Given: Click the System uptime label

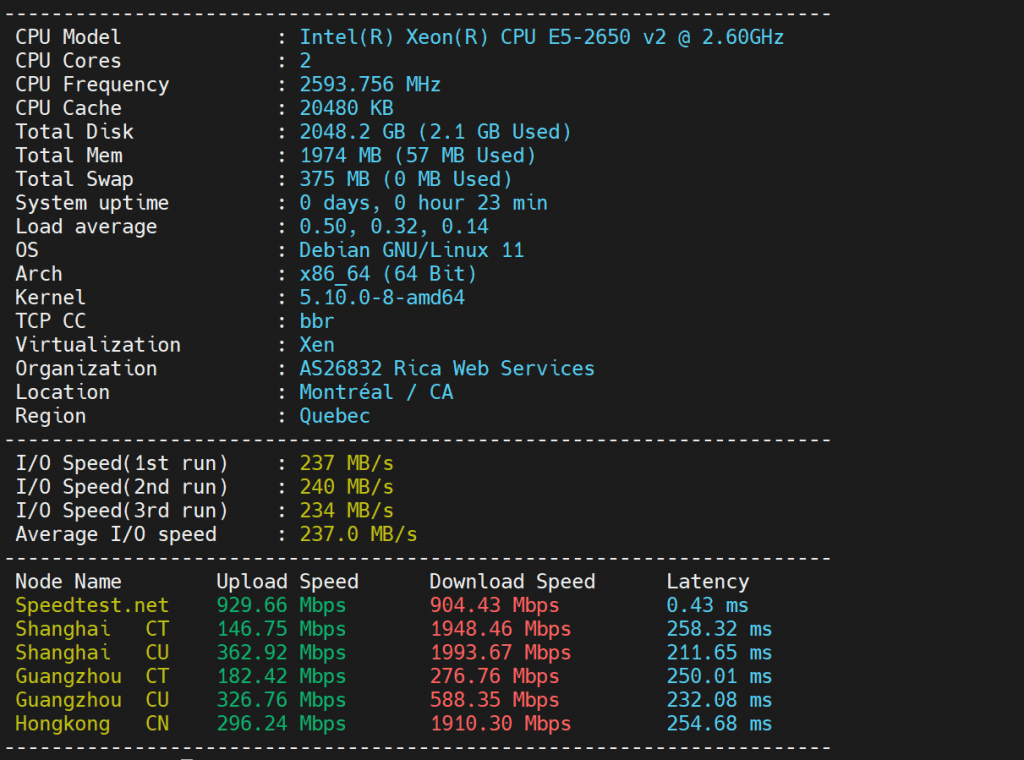Looking at the screenshot, I should pyautogui.click(x=92, y=203).
